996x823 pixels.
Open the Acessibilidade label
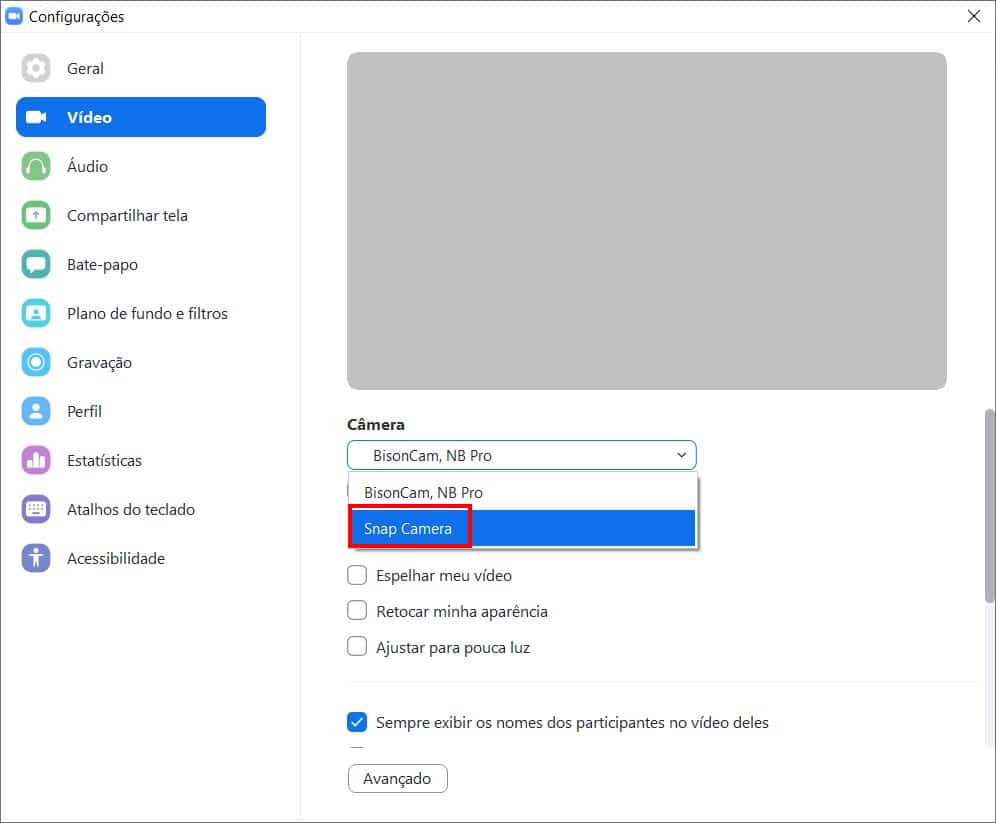116,558
